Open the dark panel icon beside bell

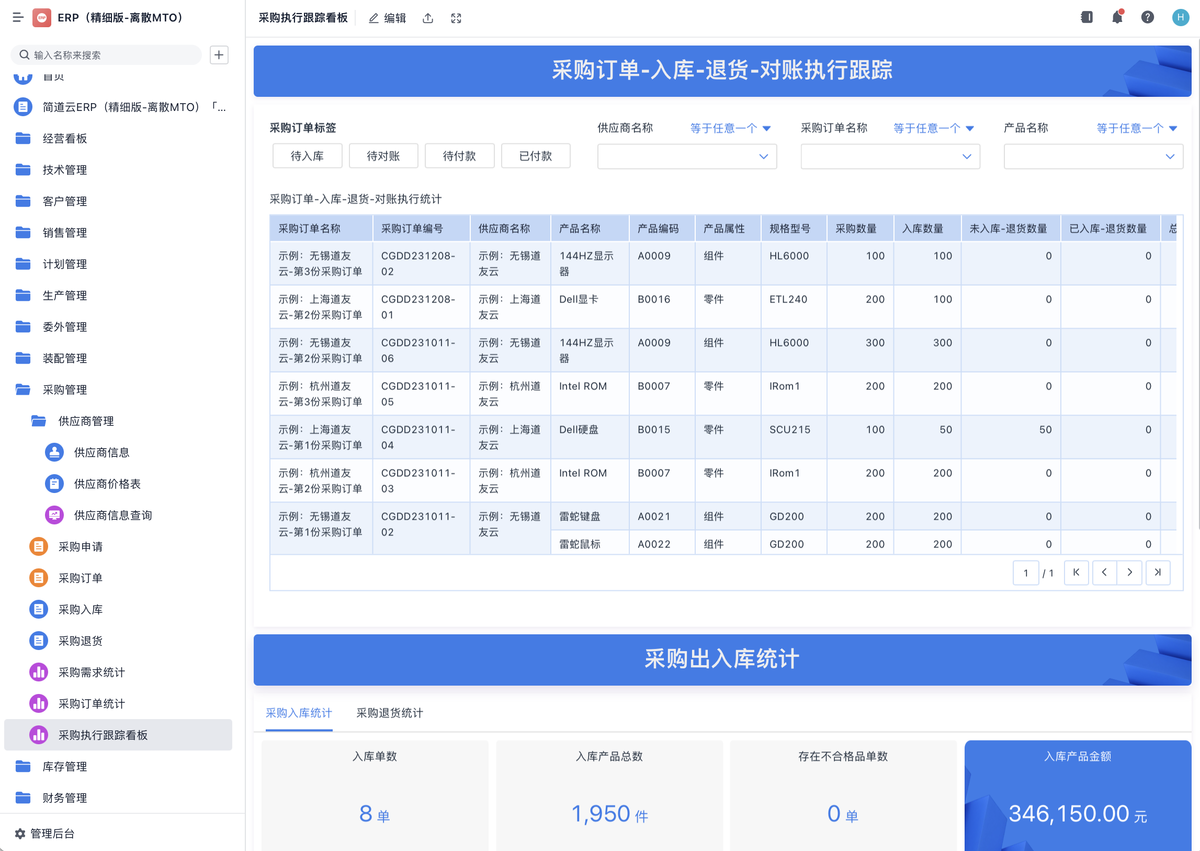tap(1087, 18)
